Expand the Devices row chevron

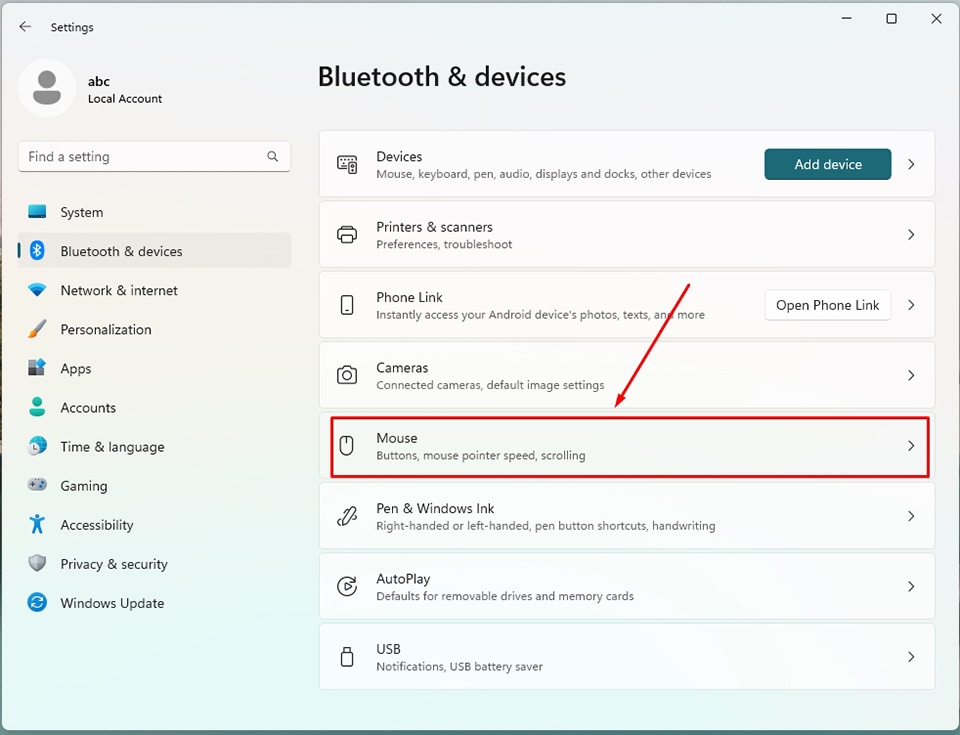pos(911,164)
